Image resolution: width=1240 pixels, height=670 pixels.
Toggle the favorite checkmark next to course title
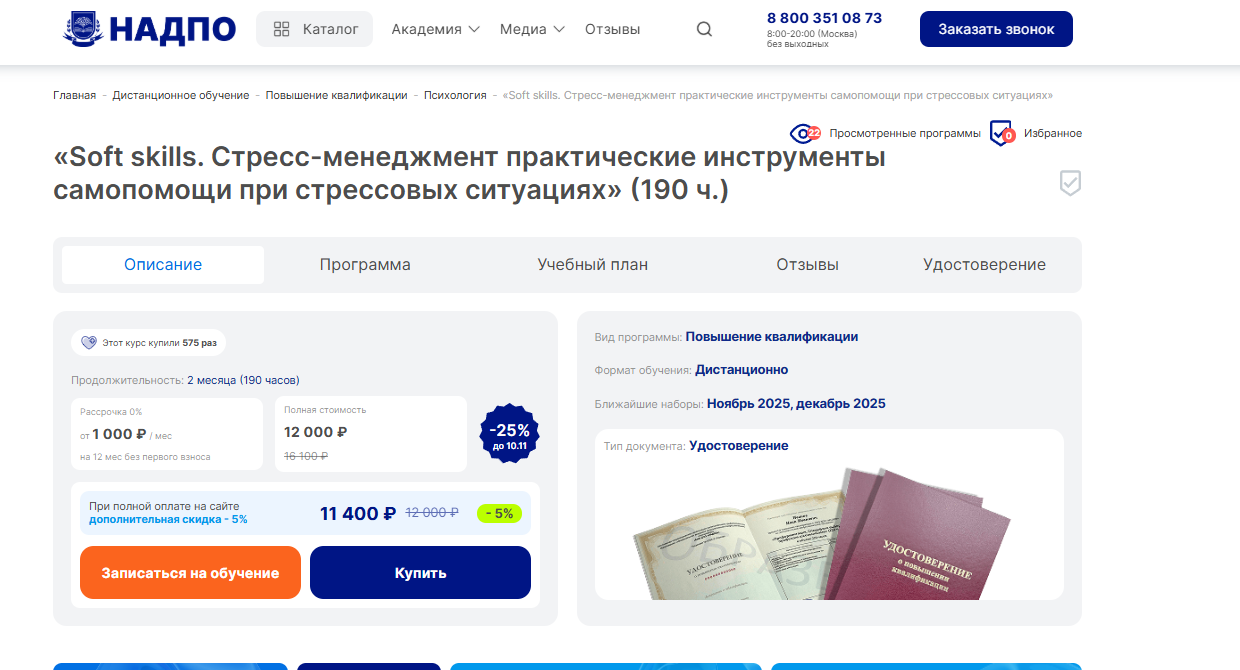(x=1070, y=183)
